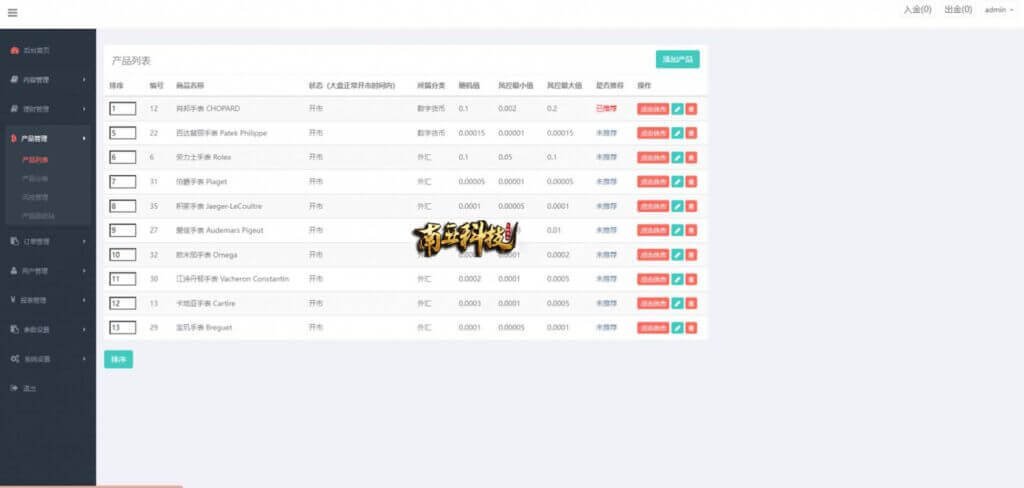The width and height of the screenshot is (1024, 488).
Task: Click the hamburger menu icon at top left
Action: [12, 13]
